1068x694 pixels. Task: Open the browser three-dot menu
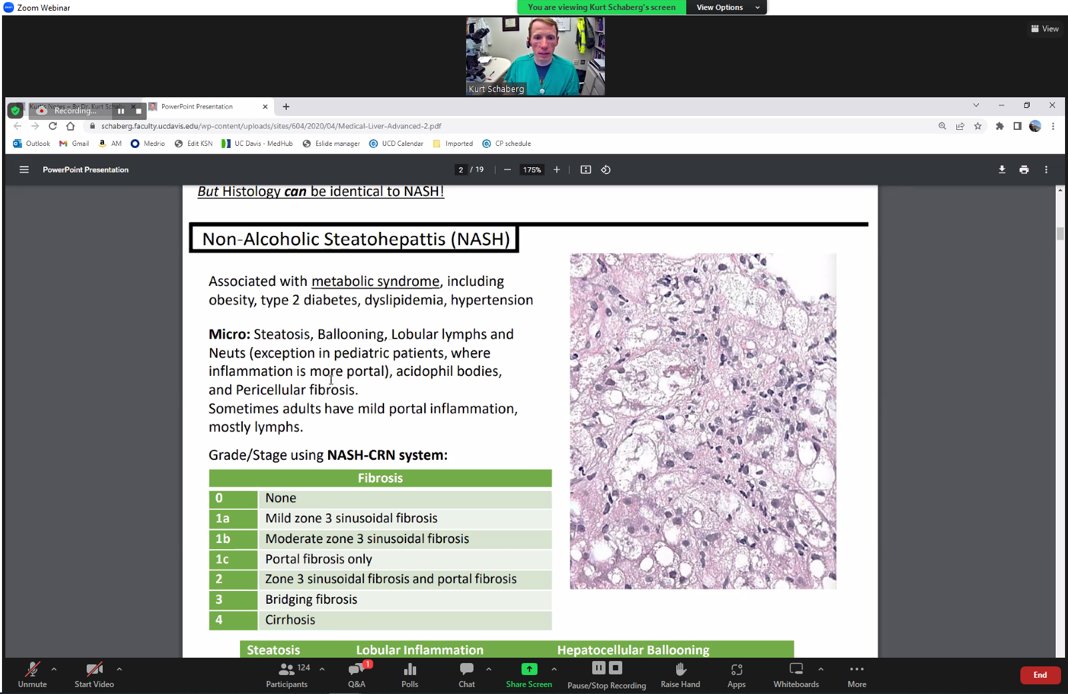click(1053, 126)
